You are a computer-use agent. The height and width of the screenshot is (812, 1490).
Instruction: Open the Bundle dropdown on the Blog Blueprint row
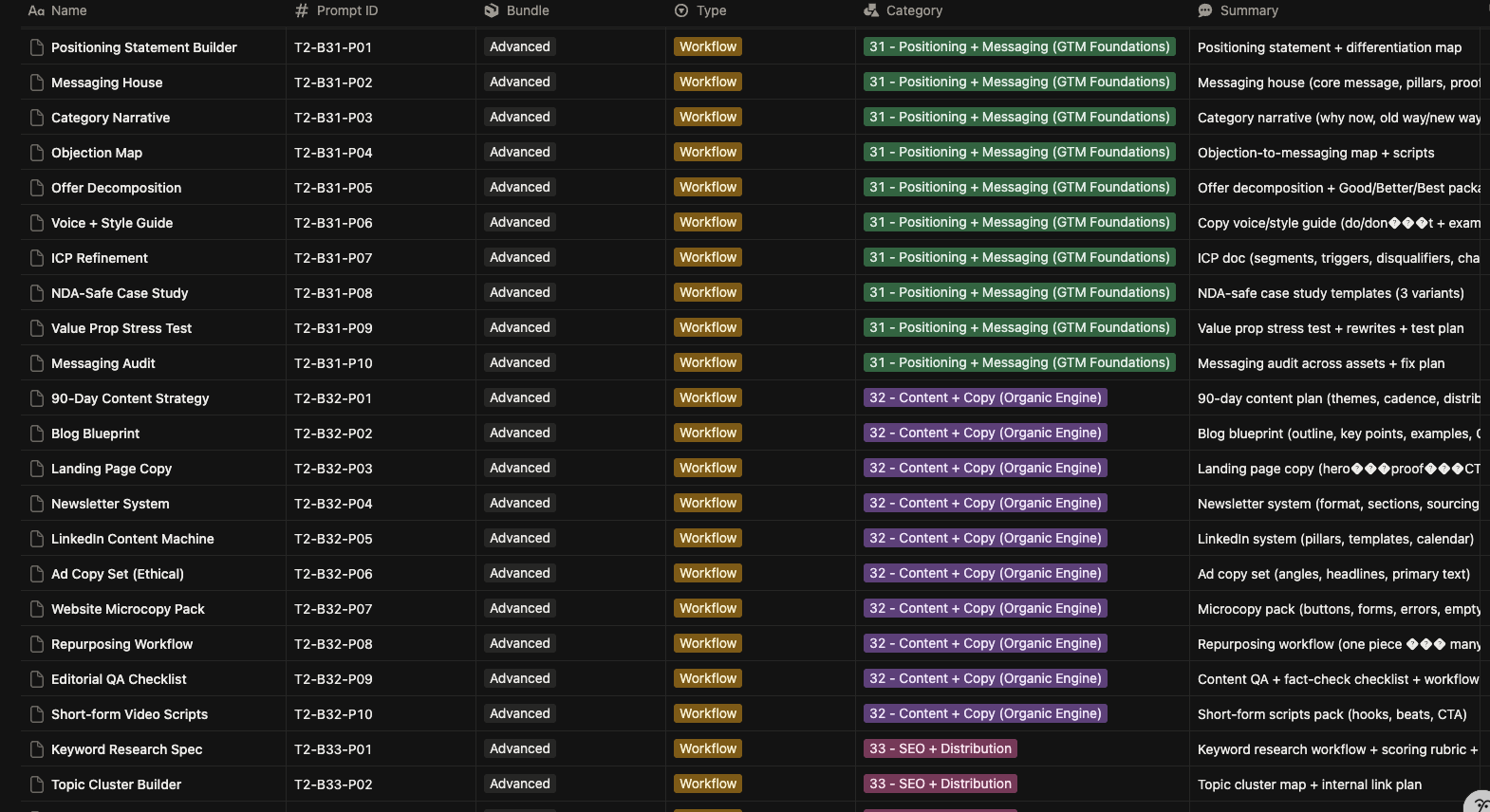(519, 433)
